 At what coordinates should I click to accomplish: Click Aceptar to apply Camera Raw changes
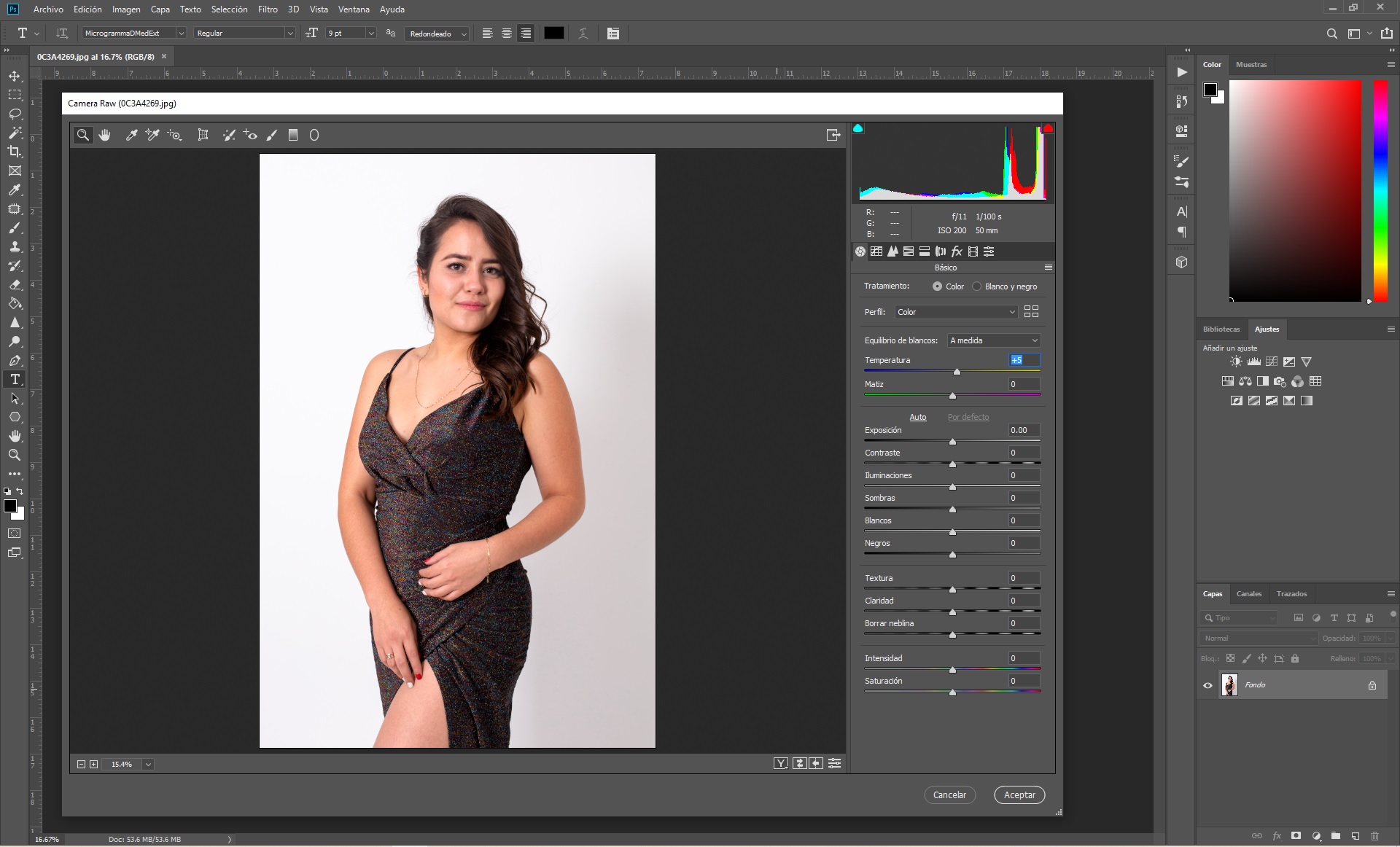coord(1019,794)
